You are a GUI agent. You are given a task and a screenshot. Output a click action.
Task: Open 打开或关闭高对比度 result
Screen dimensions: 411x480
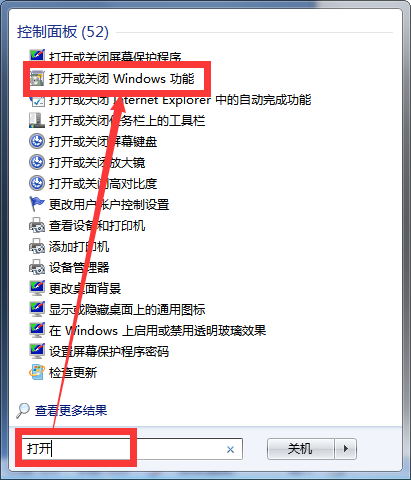coord(103,184)
